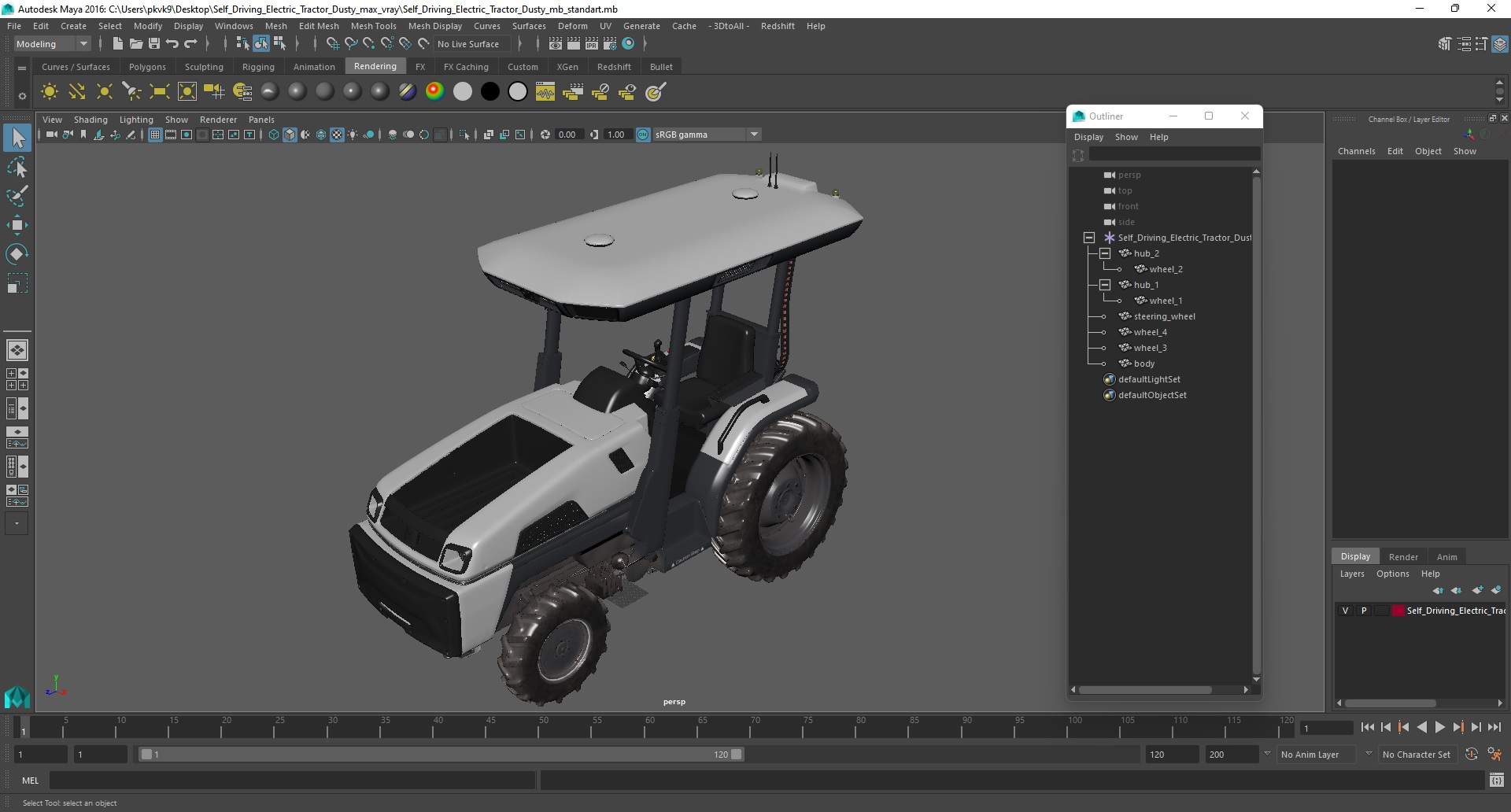Open the viewport Lighting menu
Screen dimensions: 1511x812
pyautogui.click(x=136, y=120)
